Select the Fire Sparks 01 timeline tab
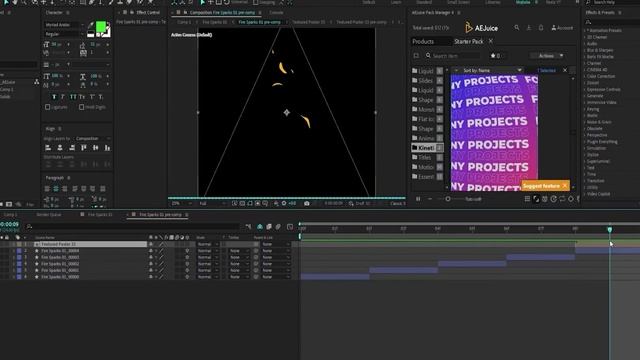Viewport: 640px width, 360px height. click(100, 215)
